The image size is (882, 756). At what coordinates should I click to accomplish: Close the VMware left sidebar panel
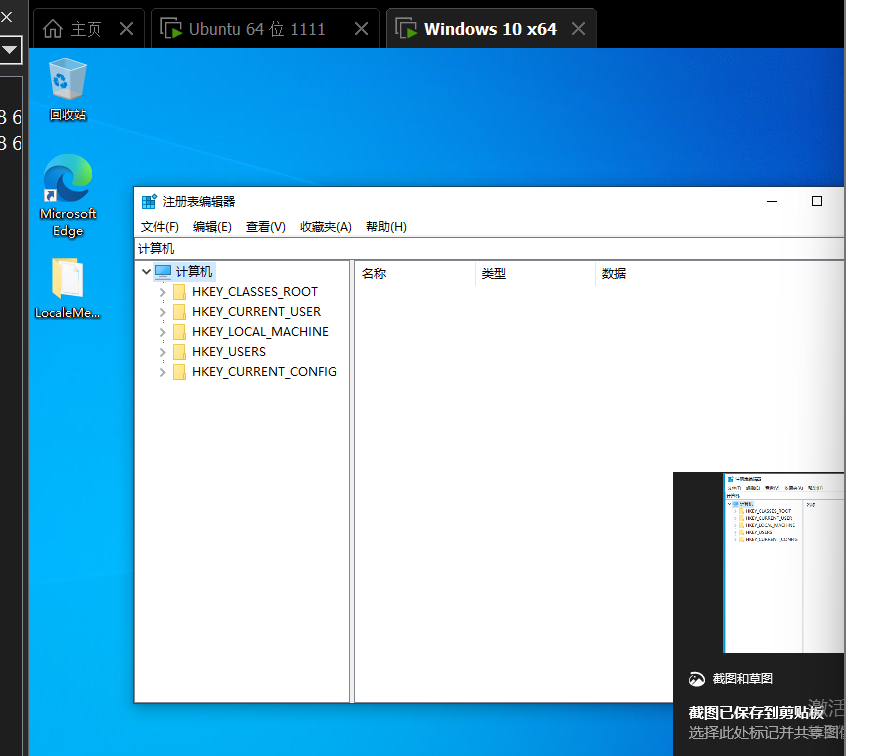tap(7, 17)
